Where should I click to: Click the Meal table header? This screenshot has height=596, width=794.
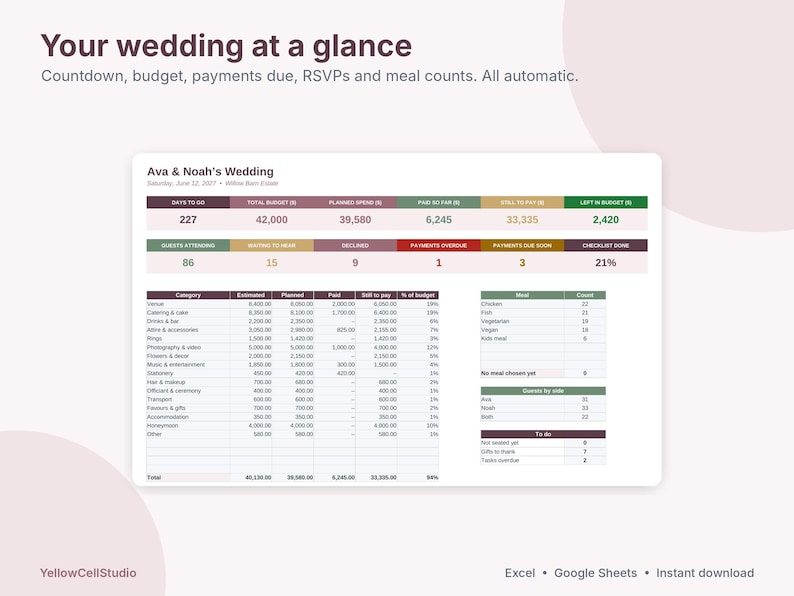tap(522, 295)
